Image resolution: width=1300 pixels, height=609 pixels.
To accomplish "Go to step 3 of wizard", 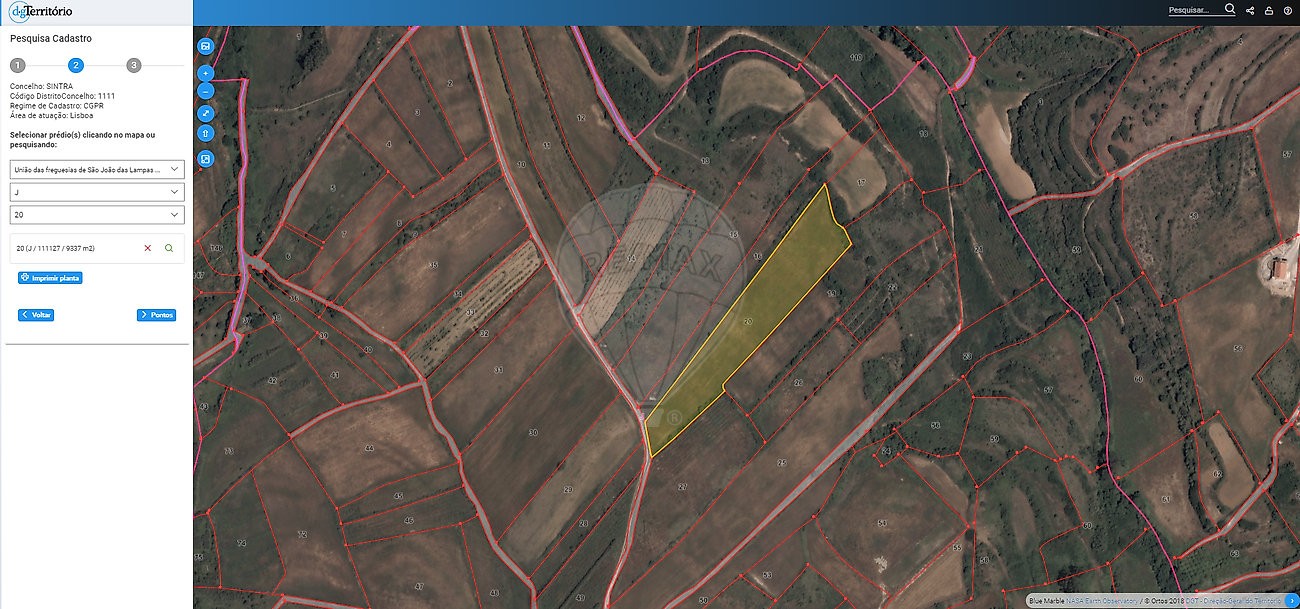I will [x=134, y=65].
